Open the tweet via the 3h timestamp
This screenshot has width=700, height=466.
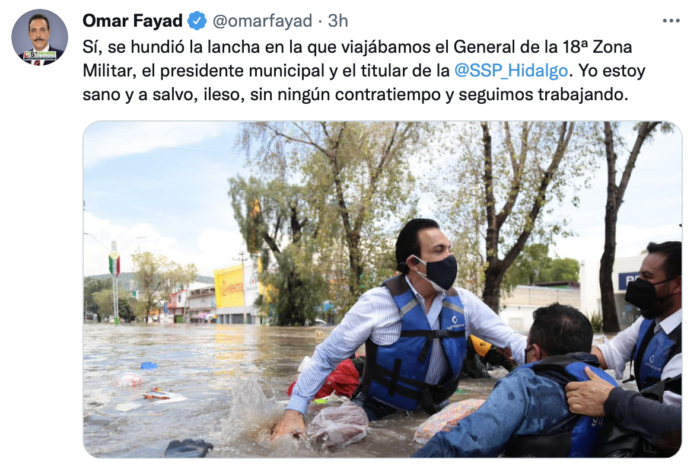click(338, 21)
